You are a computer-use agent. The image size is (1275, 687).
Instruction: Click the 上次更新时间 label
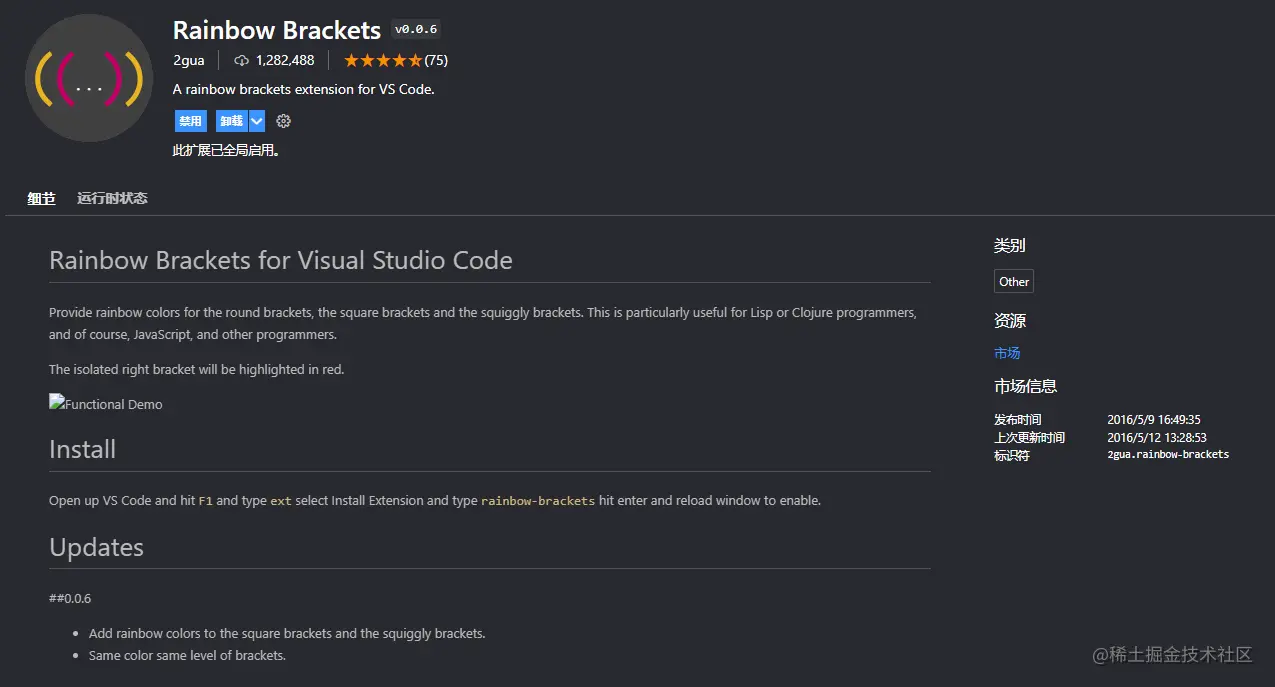(1029, 437)
